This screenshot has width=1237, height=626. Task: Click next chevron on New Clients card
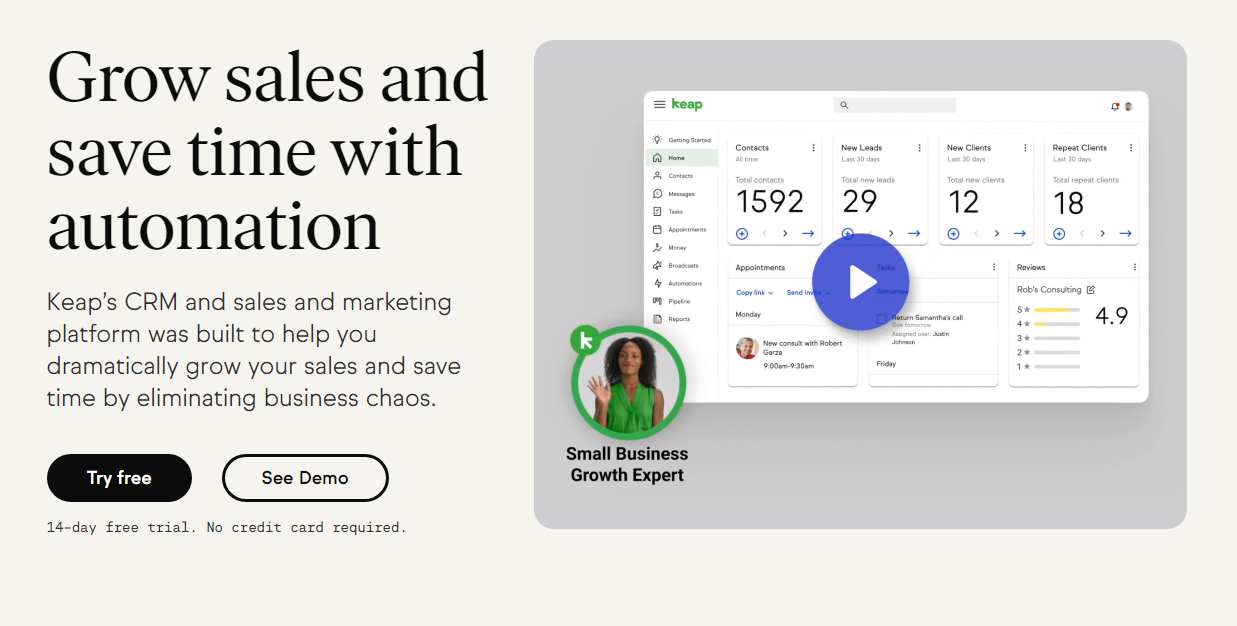[x=997, y=233]
